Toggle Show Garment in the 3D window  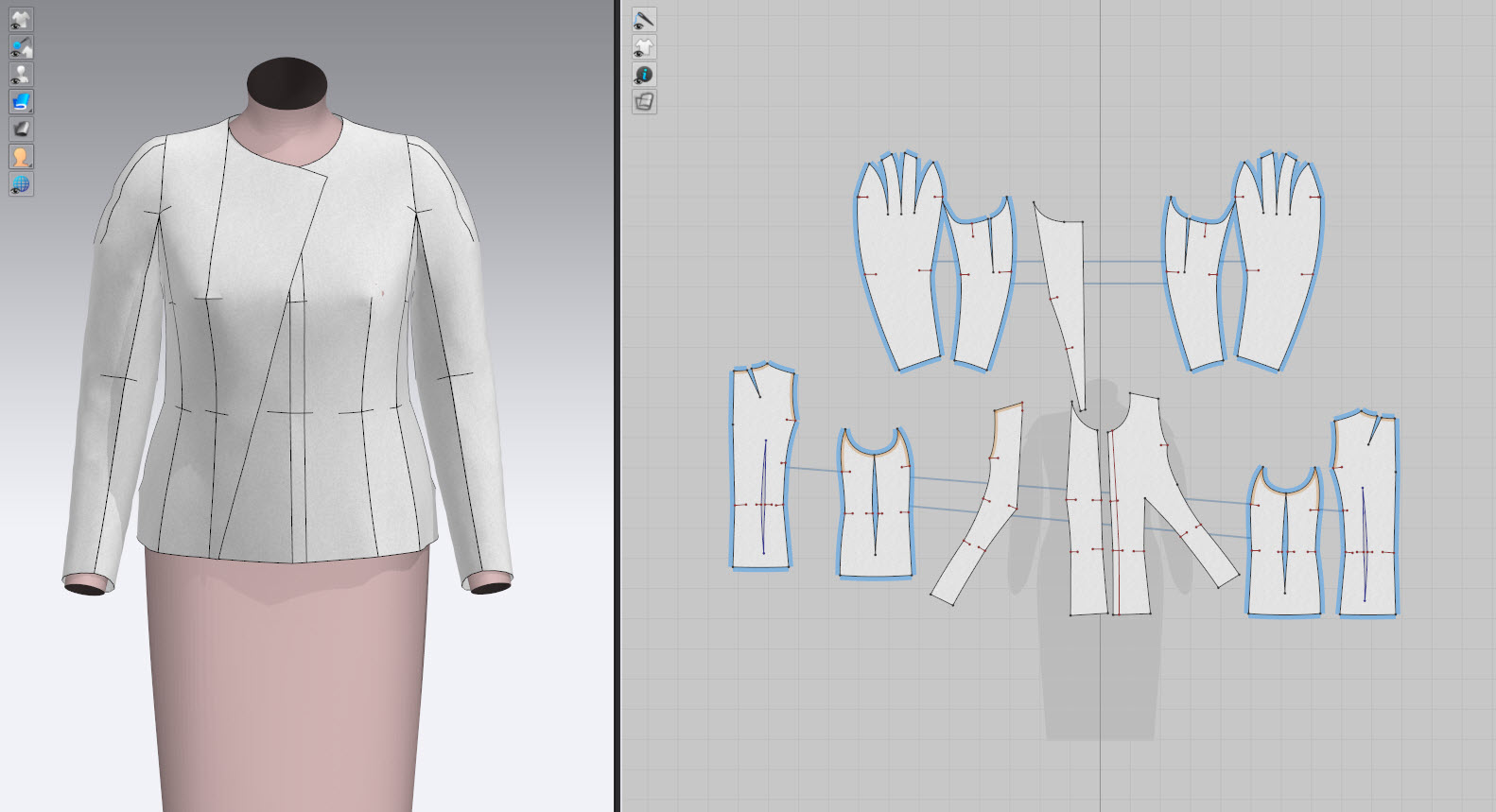pyautogui.click(x=21, y=19)
